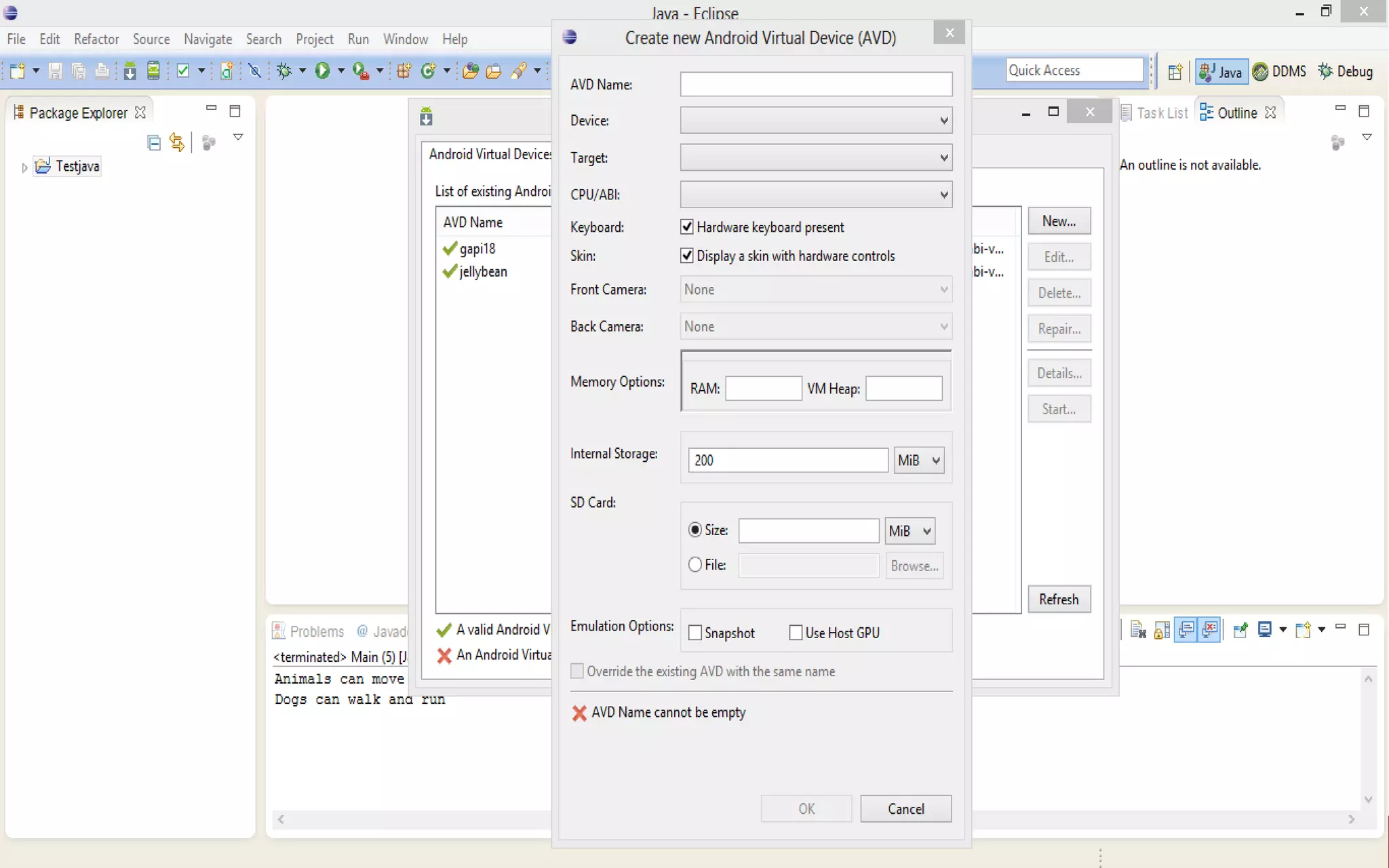The width and height of the screenshot is (1389, 868).
Task: Uncheck Hardware keyboard present checkbox
Action: coord(687,227)
